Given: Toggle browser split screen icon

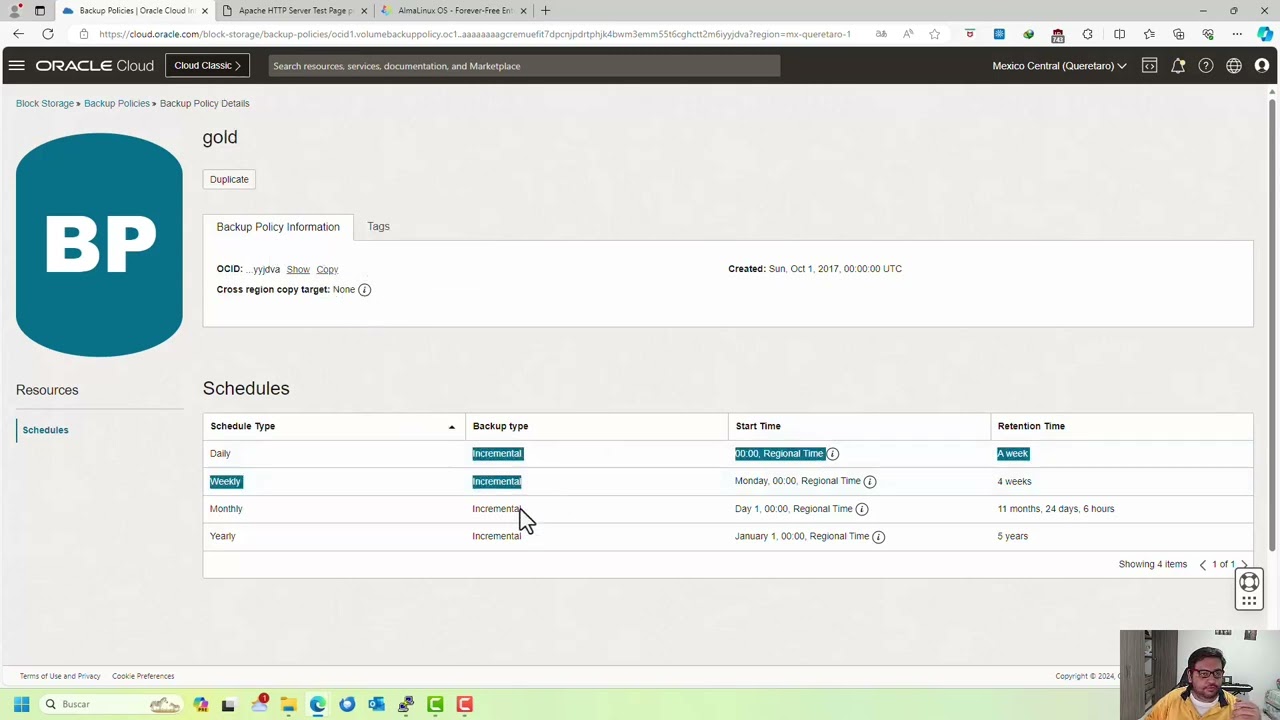Looking at the screenshot, I should click(1119, 34).
